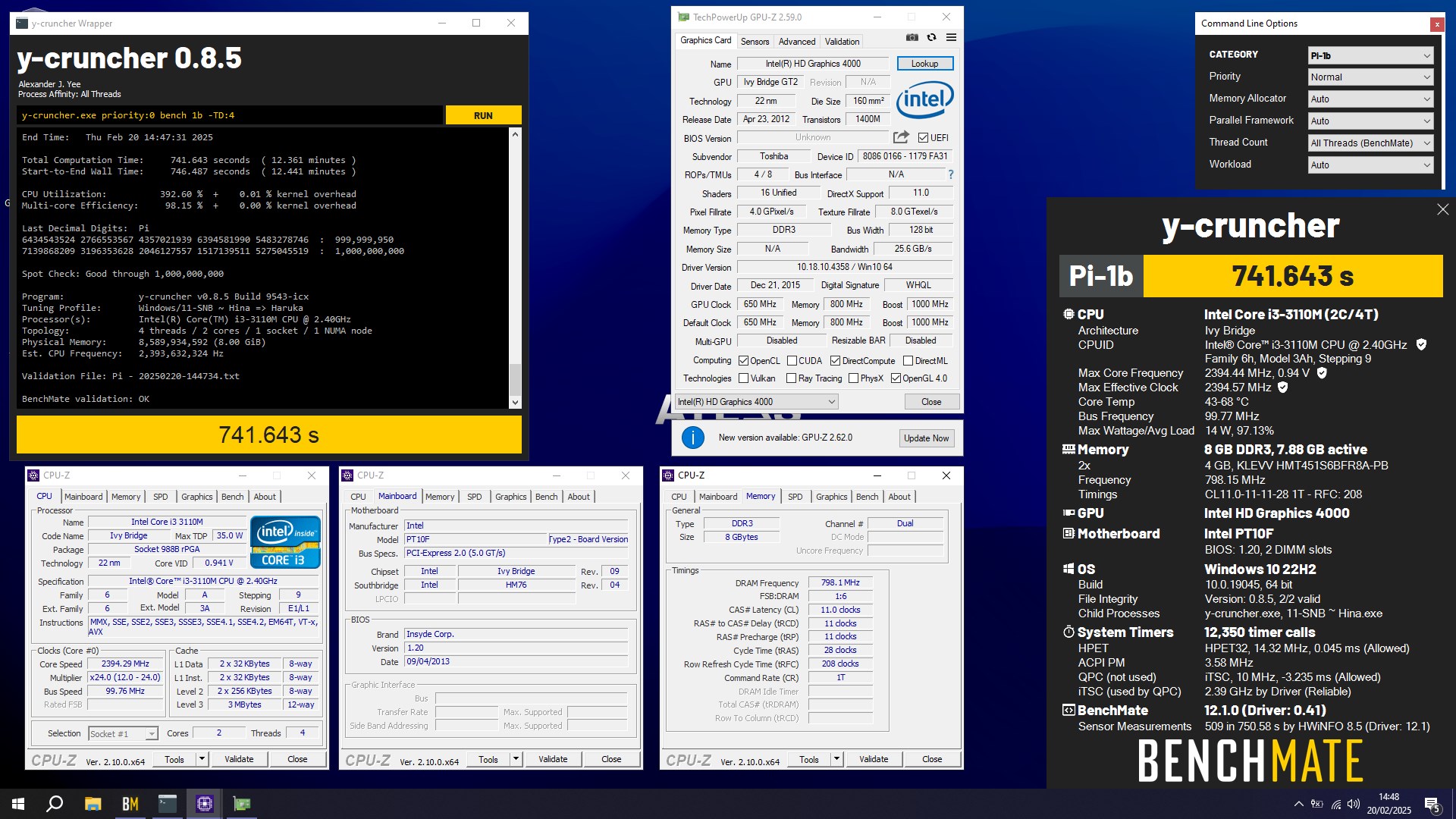1456x819 pixels.
Task: Open the About tab in the CPU-Z Memory window
Action: tap(899, 497)
